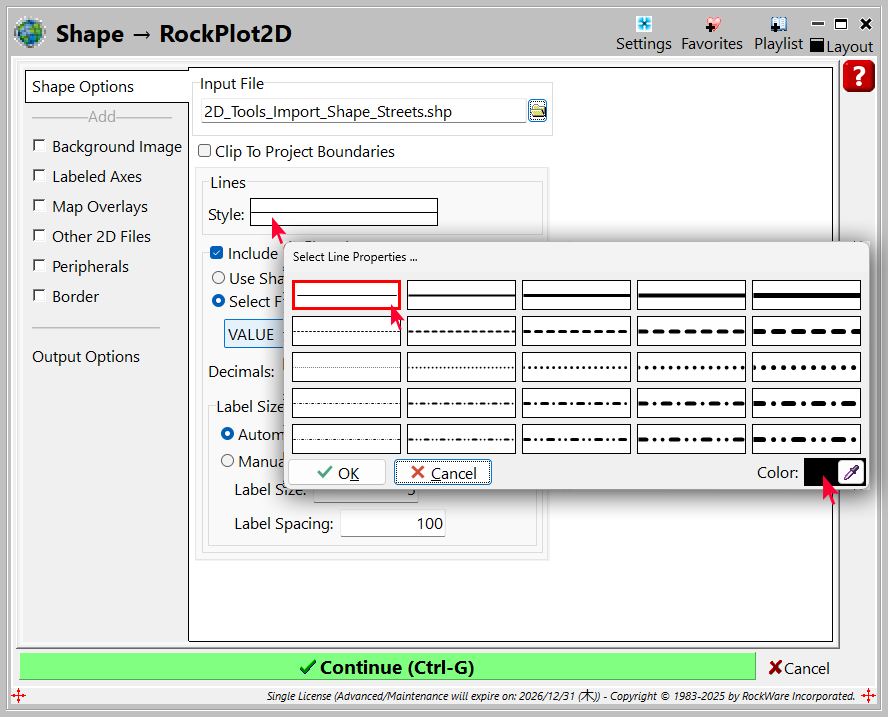
Task: Click Continue (Ctrl-G) button
Action: [x=387, y=667]
